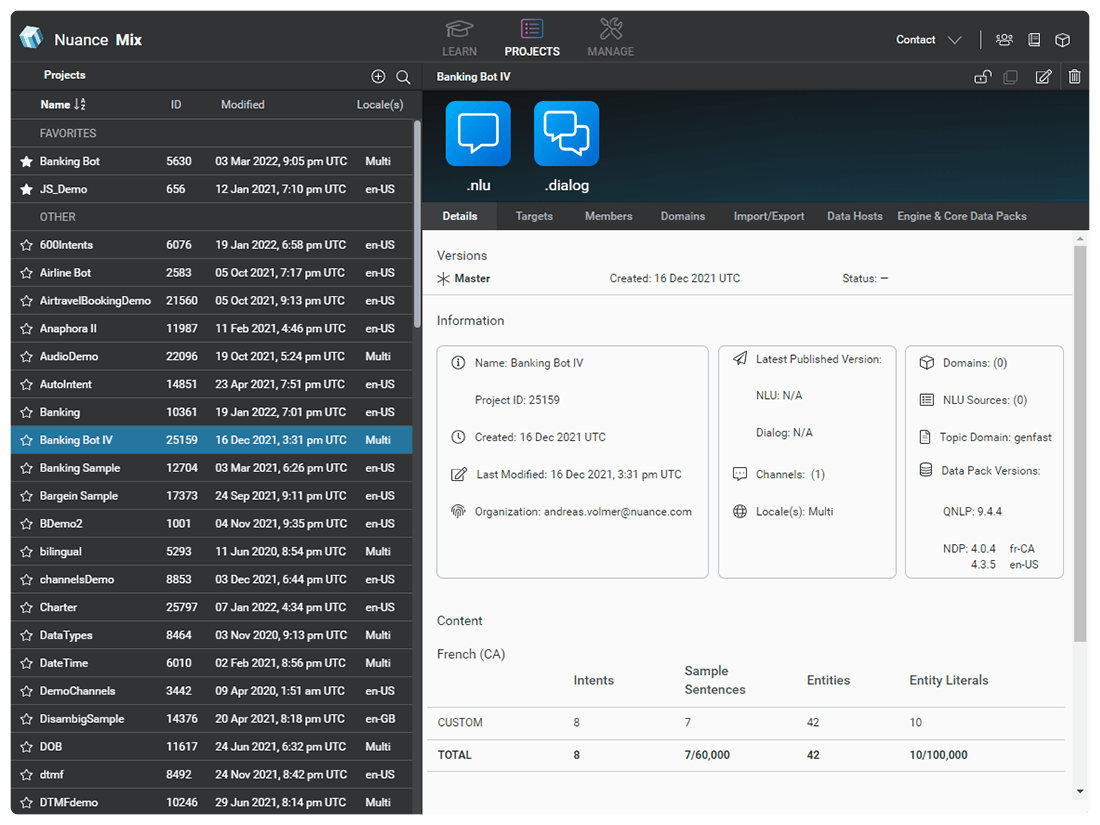The width and height of the screenshot is (1100, 825).
Task: Open the LEARN section
Action: pos(459,39)
